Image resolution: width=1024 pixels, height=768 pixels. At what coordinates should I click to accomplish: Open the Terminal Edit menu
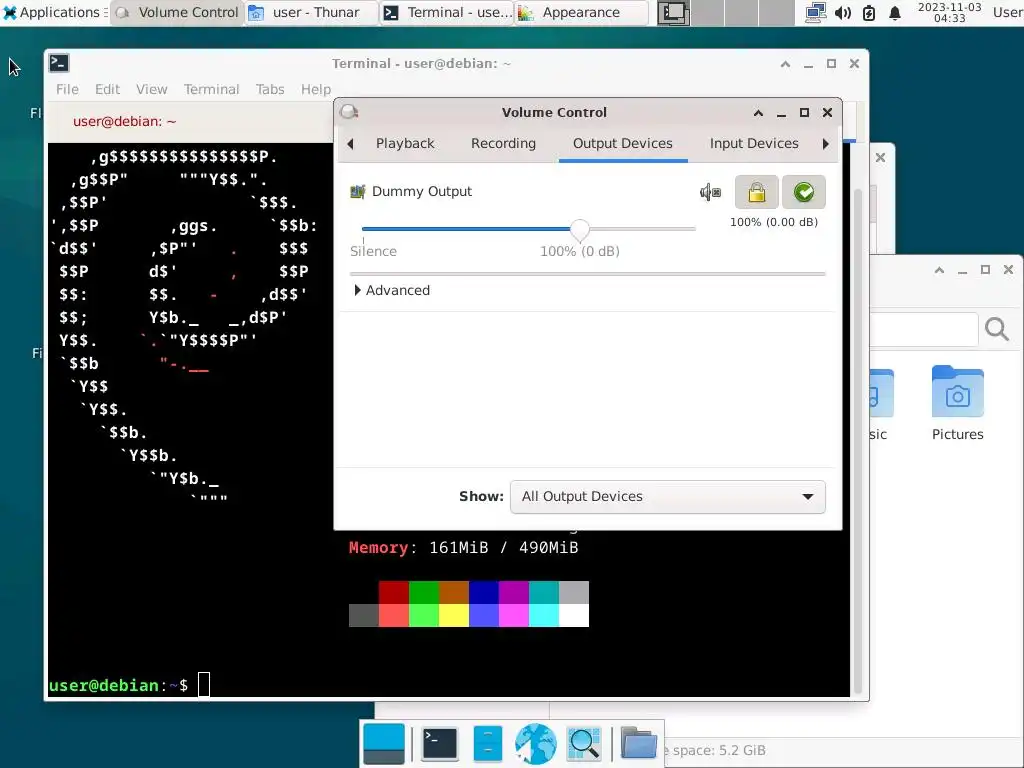[x=107, y=89]
